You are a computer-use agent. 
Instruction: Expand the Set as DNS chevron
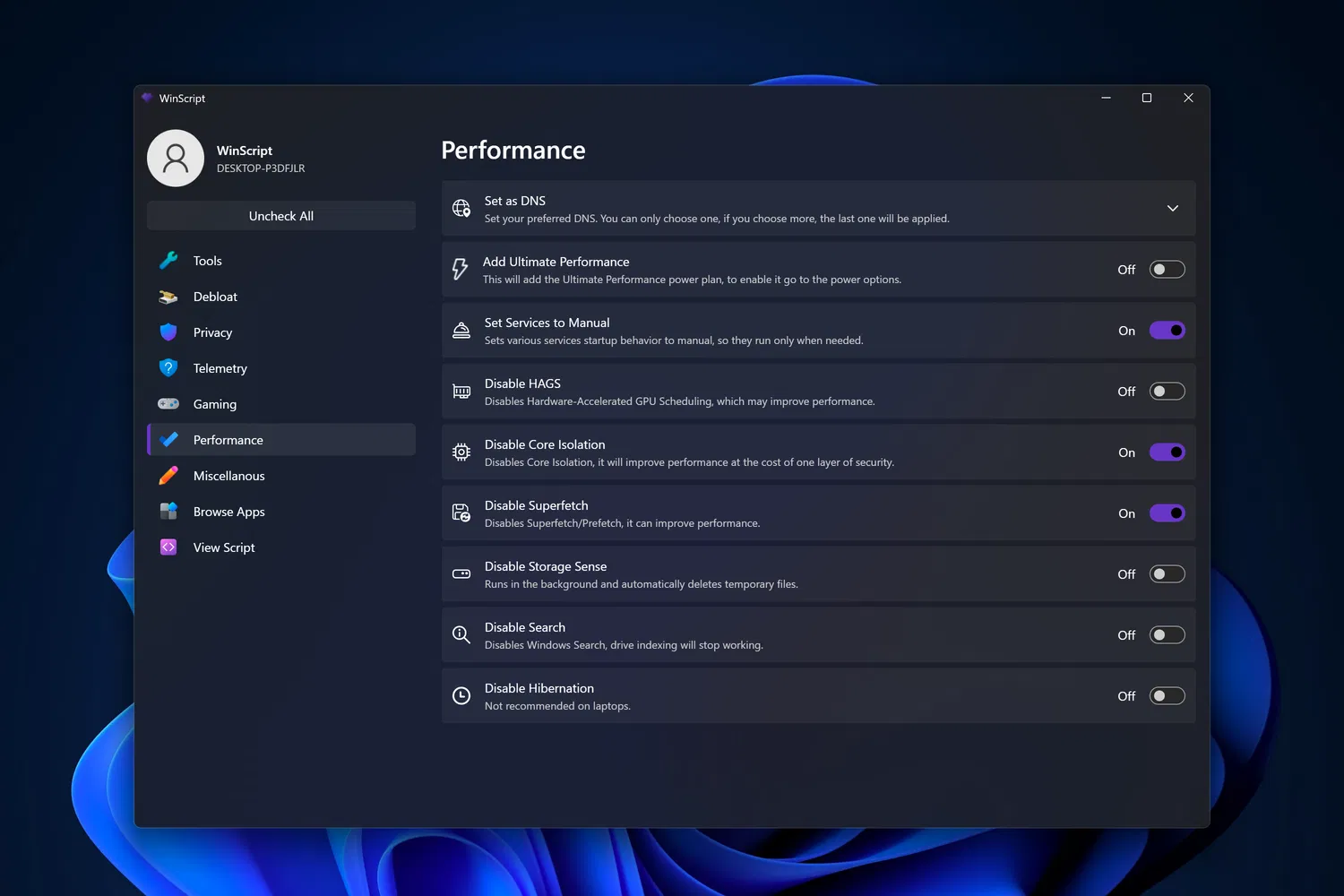tap(1172, 209)
